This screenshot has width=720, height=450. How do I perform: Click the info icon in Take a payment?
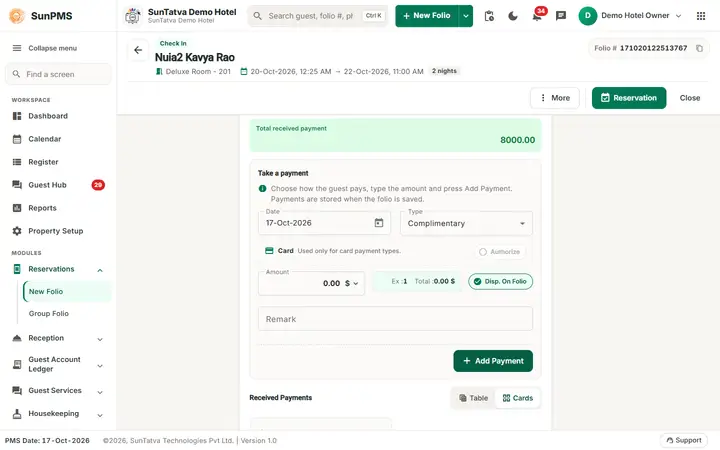point(262,188)
